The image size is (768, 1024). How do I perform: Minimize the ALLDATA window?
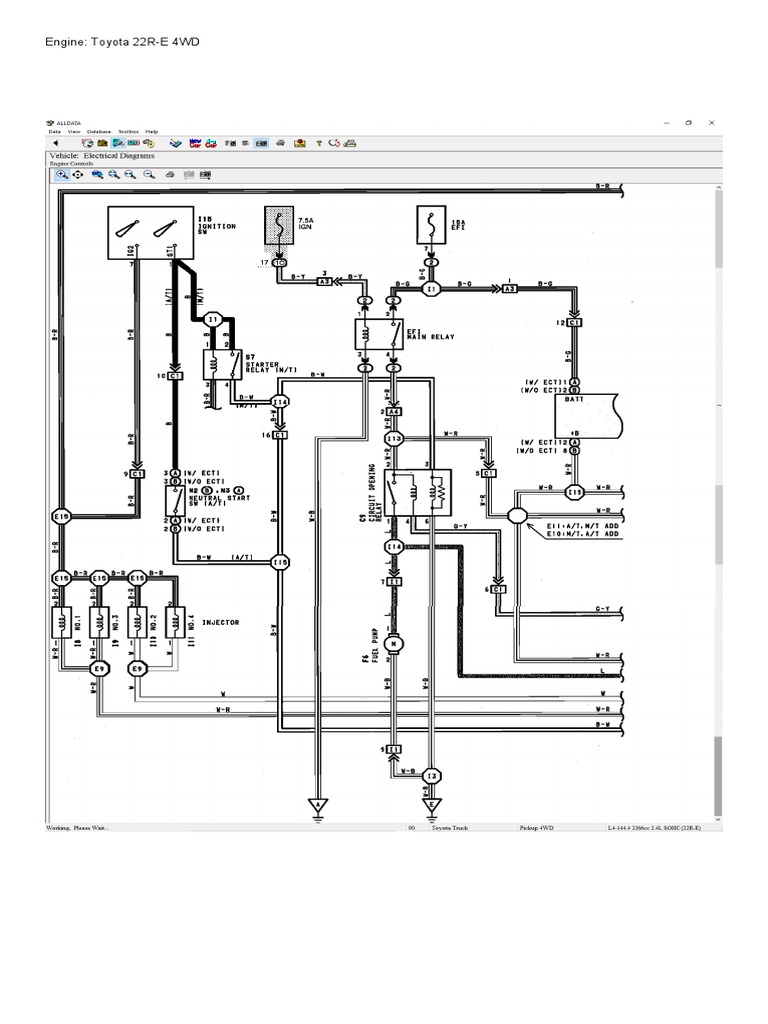click(x=666, y=123)
